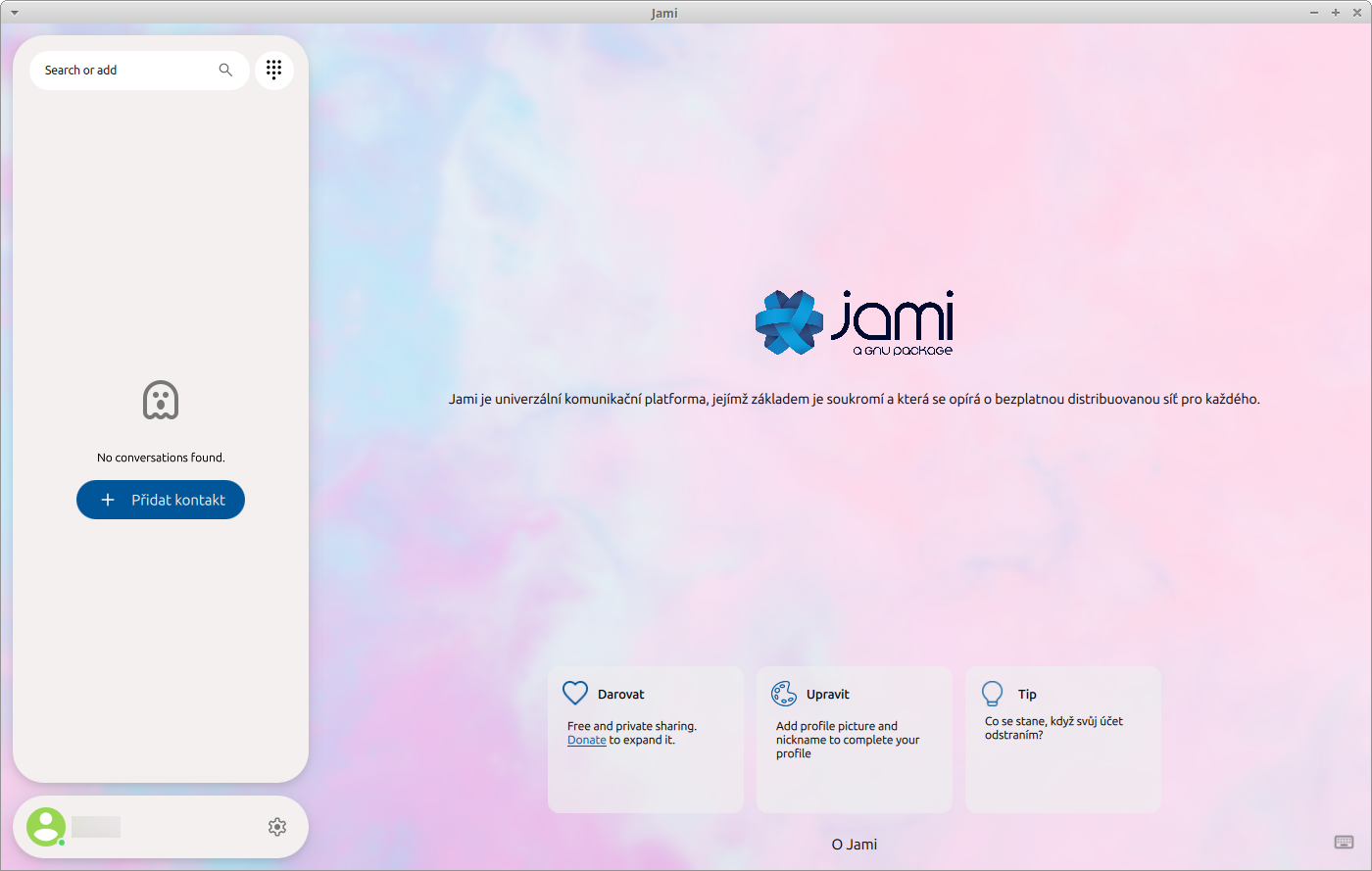Open the window menu arrow in titlebar

point(14,13)
